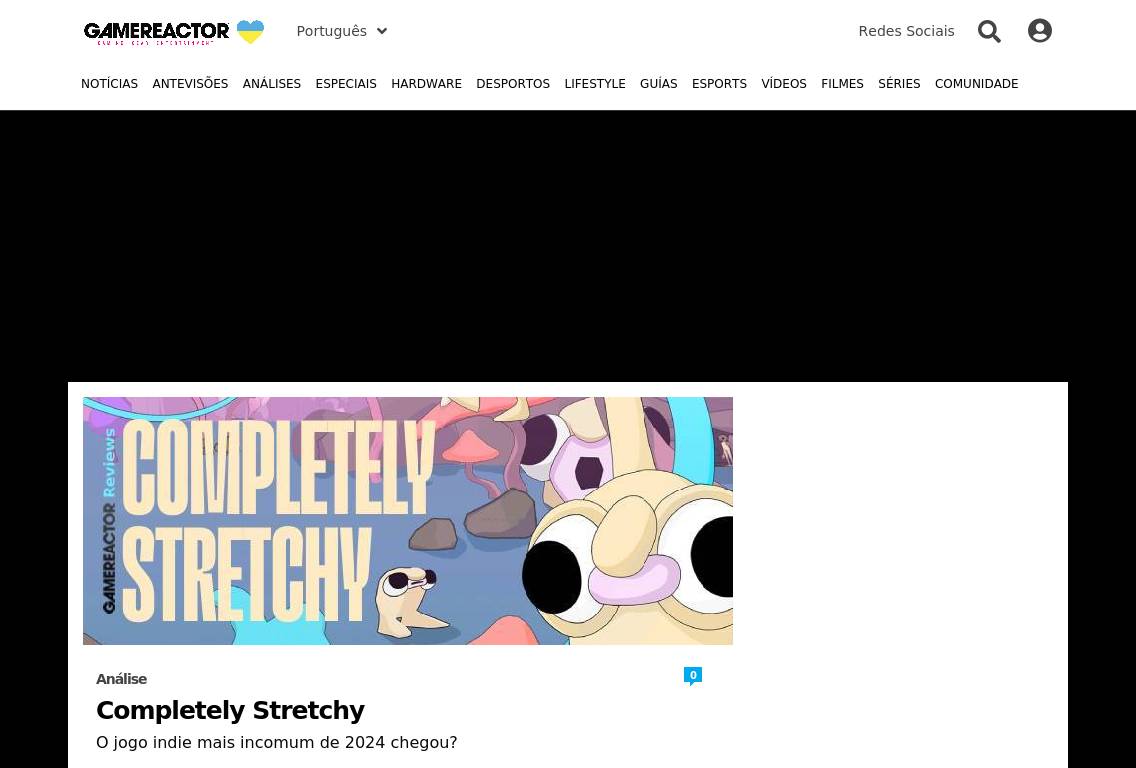Viewport: 1136px width, 768px height.
Task: Open the COMUNIDADE page
Action: (976, 84)
